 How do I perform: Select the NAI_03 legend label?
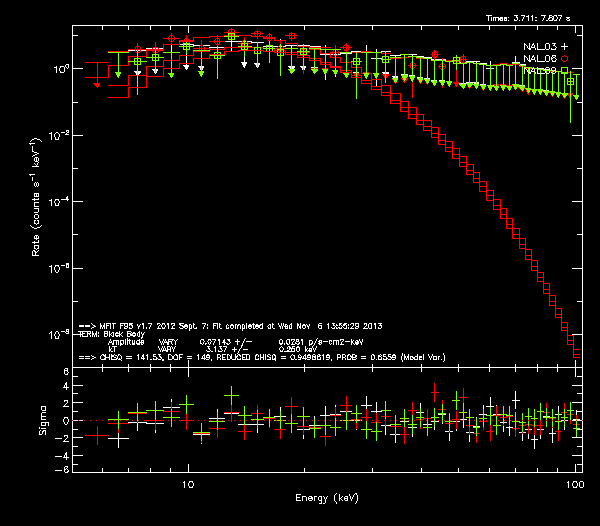[539, 47]
